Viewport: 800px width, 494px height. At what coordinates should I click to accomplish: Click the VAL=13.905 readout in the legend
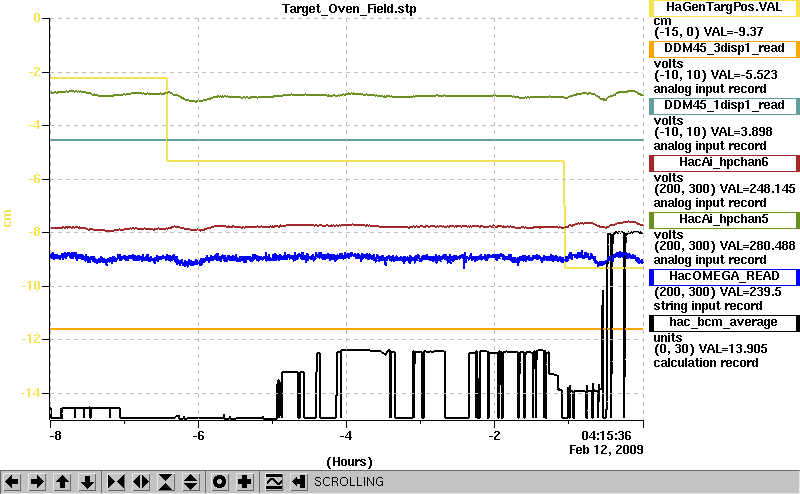tap(733, 349)
